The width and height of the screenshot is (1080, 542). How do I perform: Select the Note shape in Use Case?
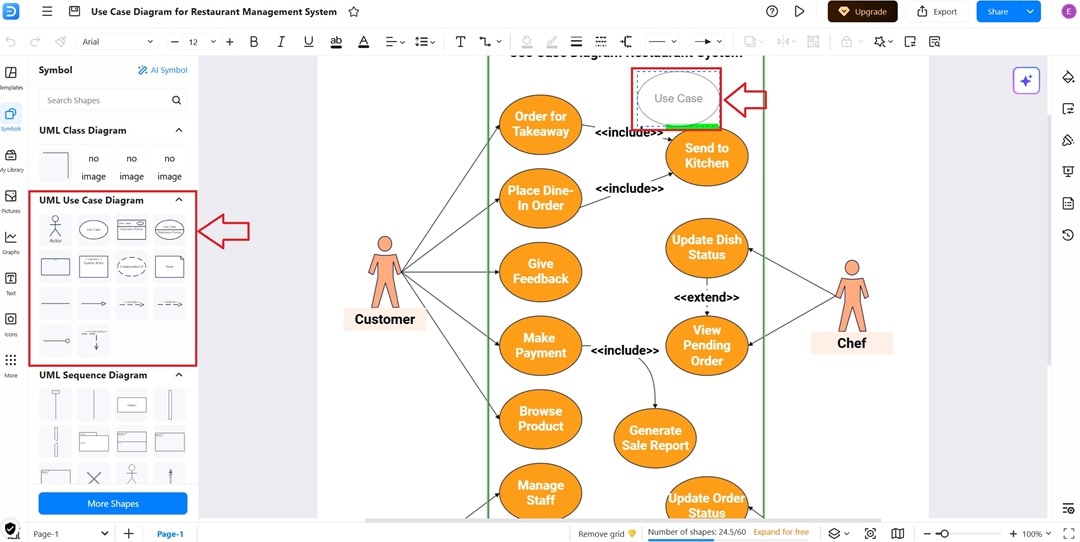click(169, 267)
